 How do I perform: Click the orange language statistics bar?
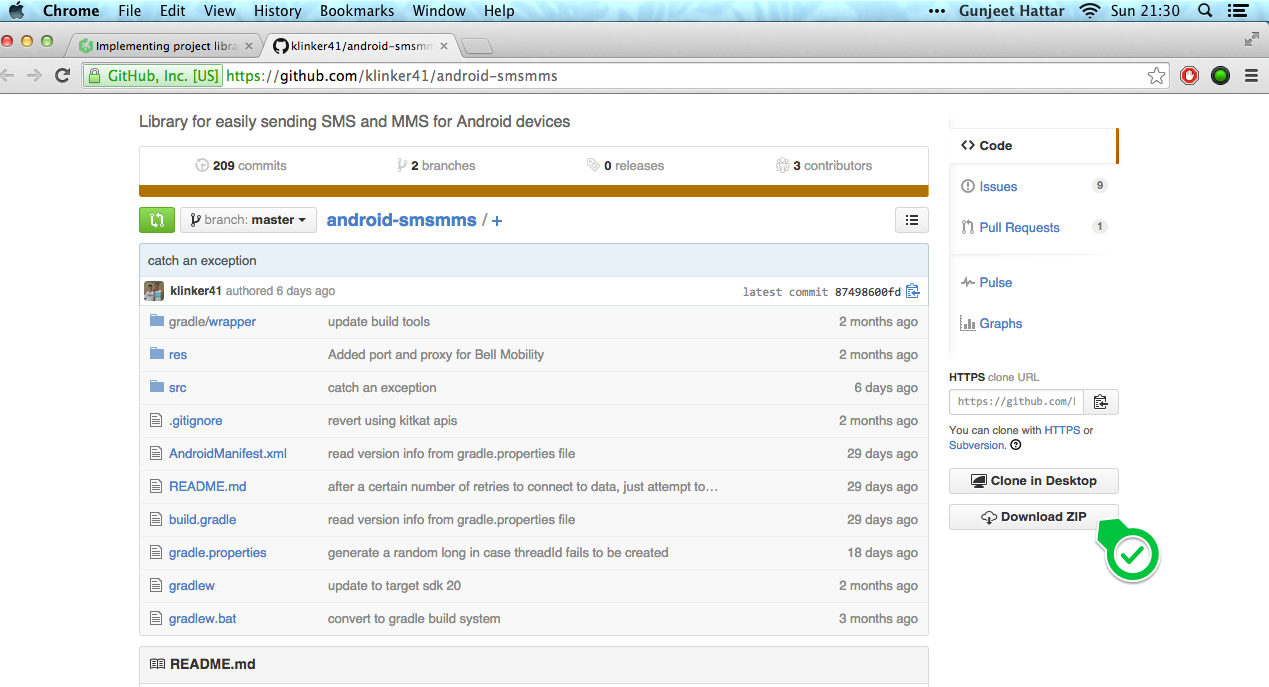point(533,191)
